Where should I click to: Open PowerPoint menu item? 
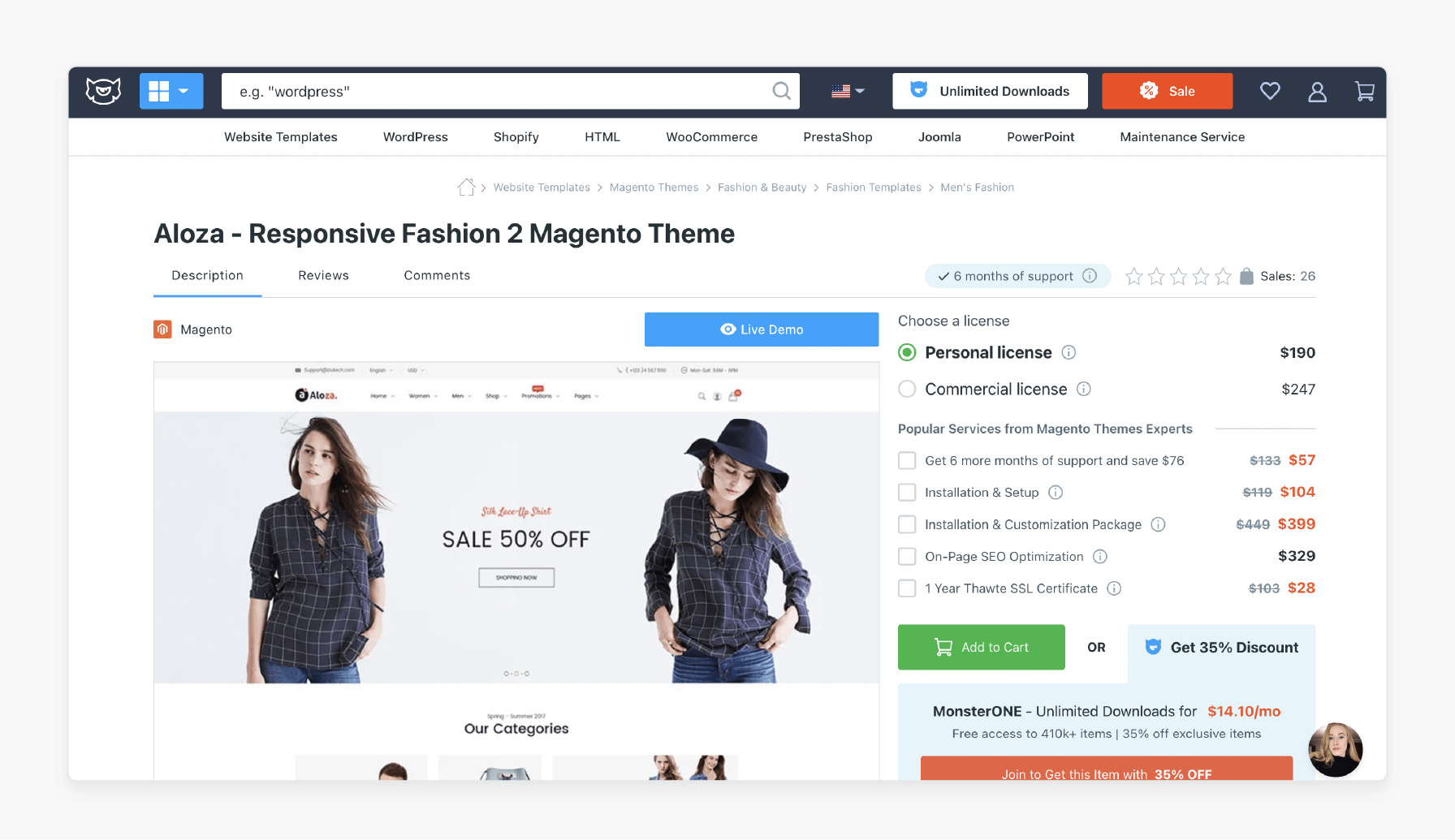[x=1041, y=137]
